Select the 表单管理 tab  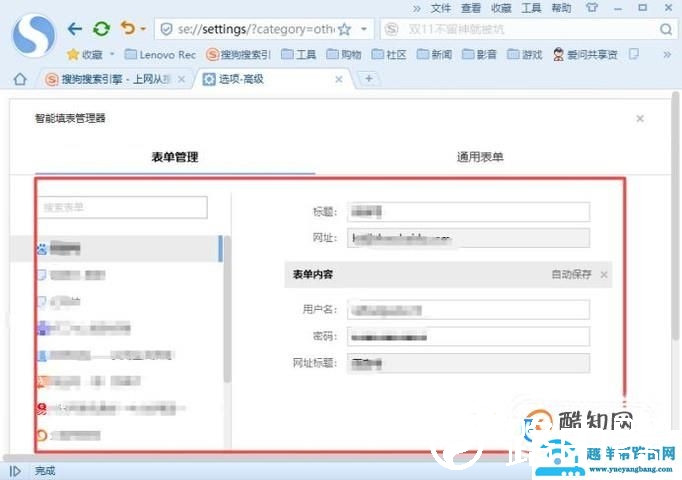click(175, 157)
